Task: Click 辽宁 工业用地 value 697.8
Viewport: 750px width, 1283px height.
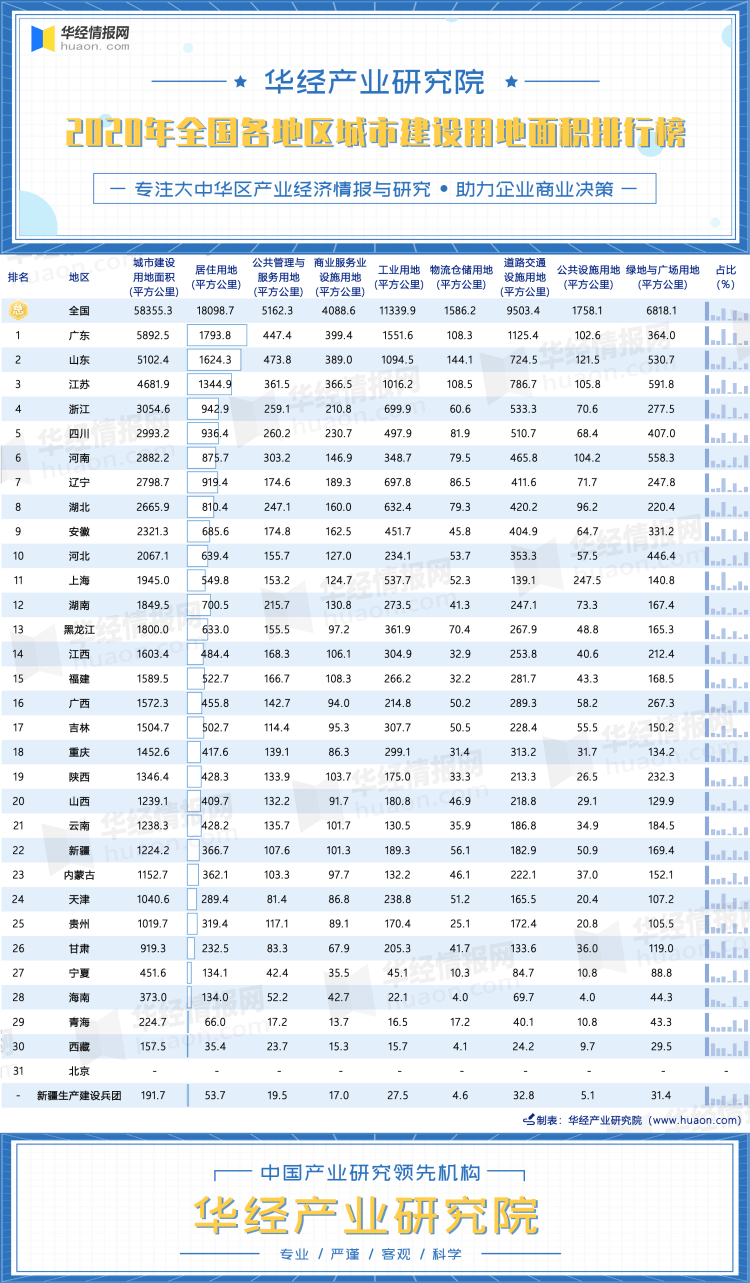Action: click(398, 482)
